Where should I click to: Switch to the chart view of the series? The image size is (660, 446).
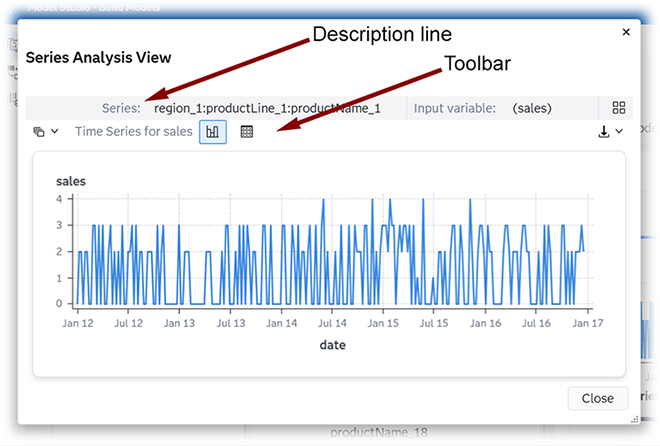pos(212,131)
